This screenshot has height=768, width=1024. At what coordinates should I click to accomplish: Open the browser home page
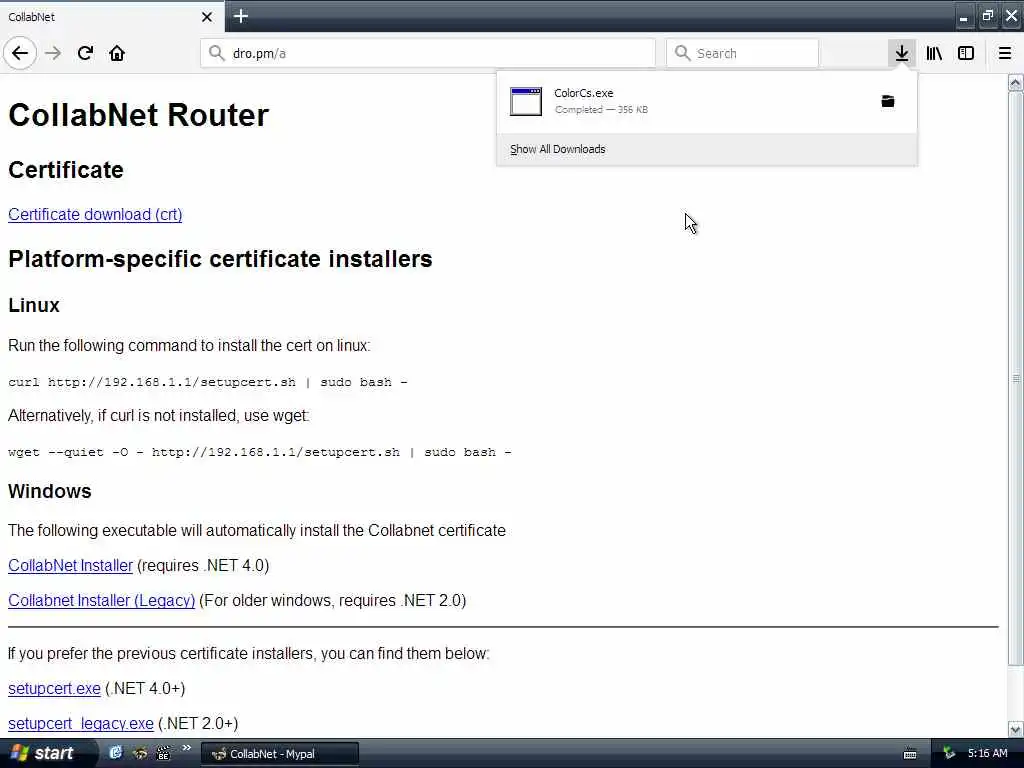[x=117, y=53]
